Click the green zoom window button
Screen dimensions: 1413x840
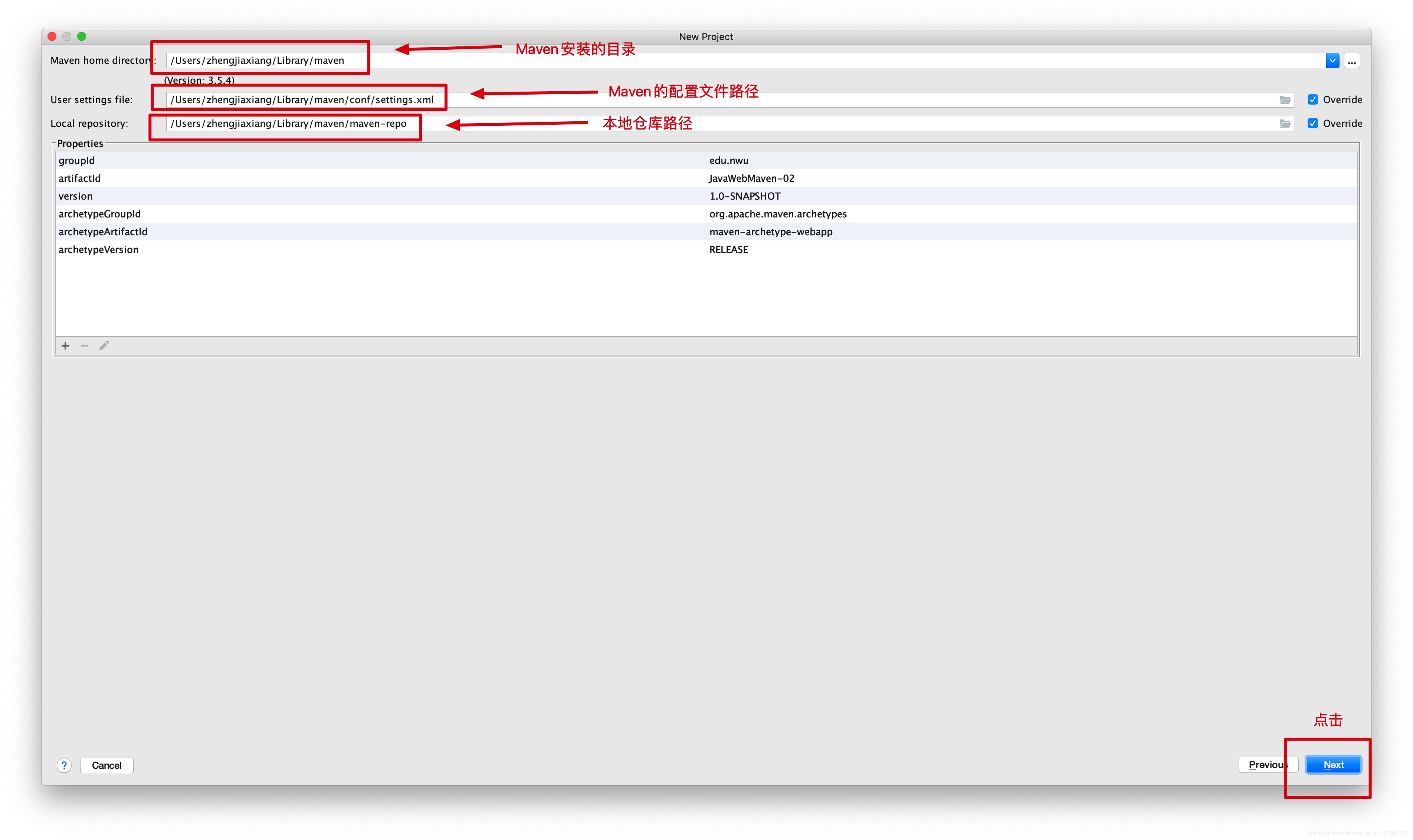(x=82, y=37)
